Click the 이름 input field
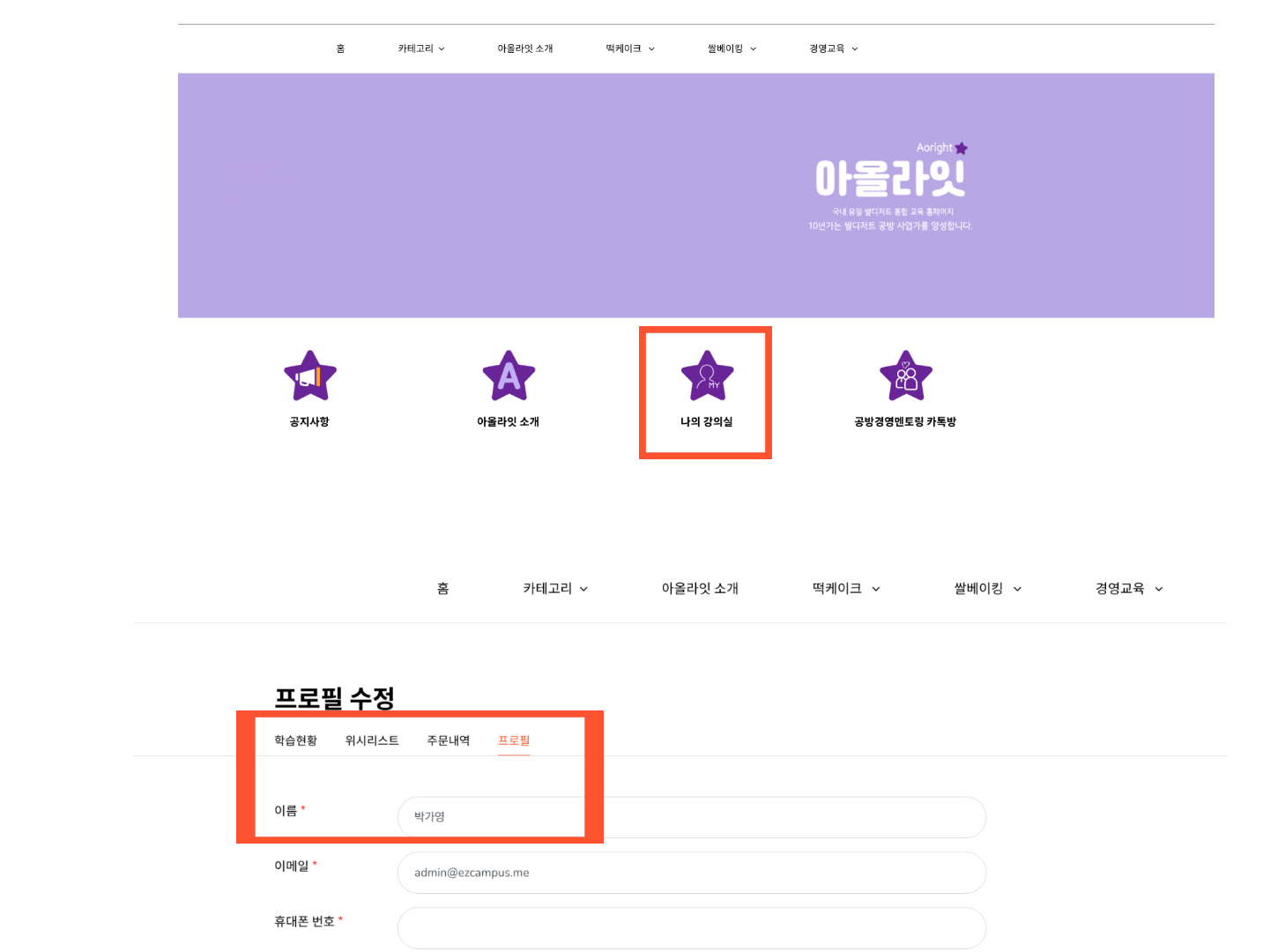The width and height of the screenshot is (1278, 952). click(692, 817)
